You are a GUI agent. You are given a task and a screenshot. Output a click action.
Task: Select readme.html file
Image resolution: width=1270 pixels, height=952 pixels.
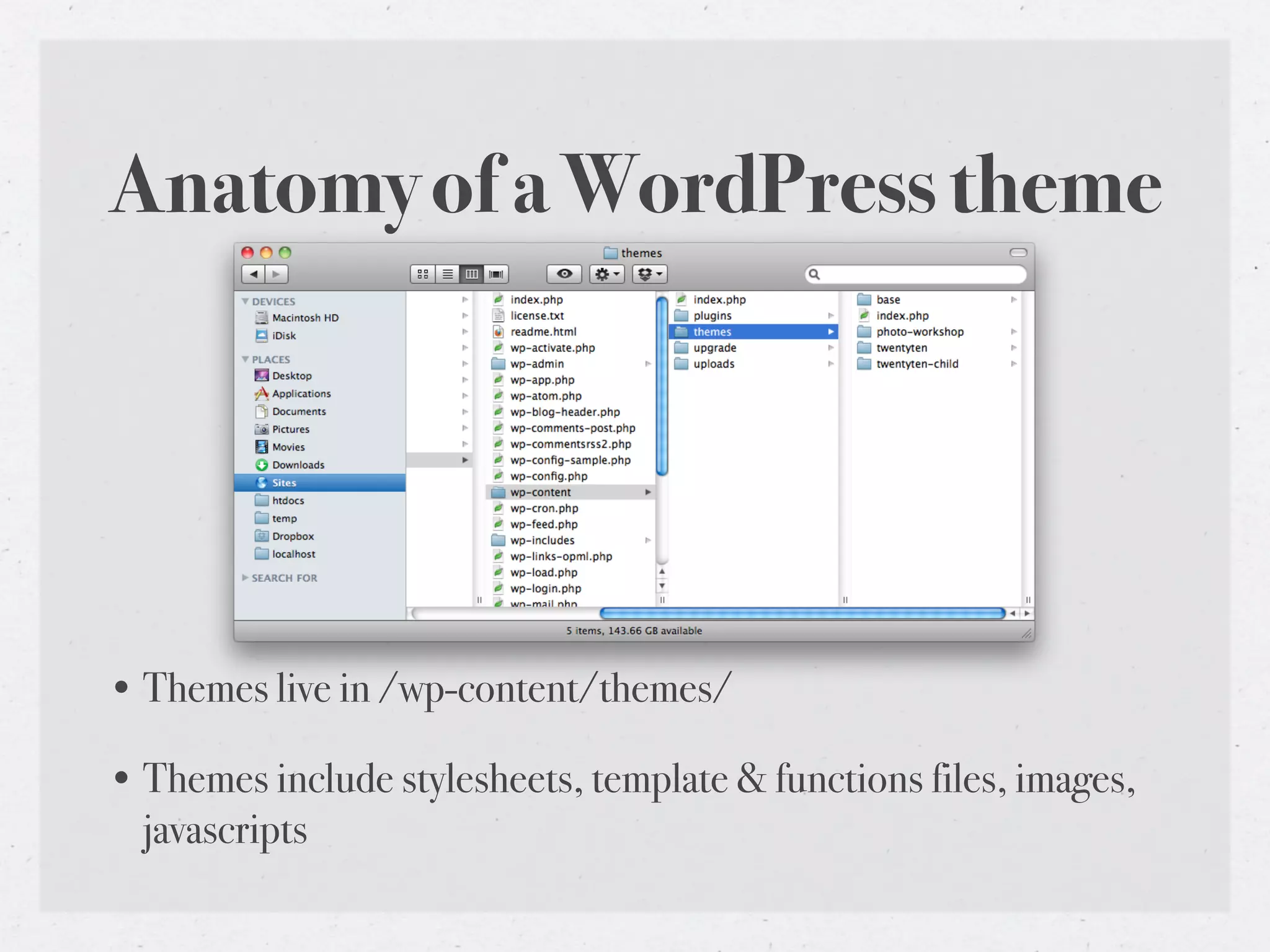[535, 332]
